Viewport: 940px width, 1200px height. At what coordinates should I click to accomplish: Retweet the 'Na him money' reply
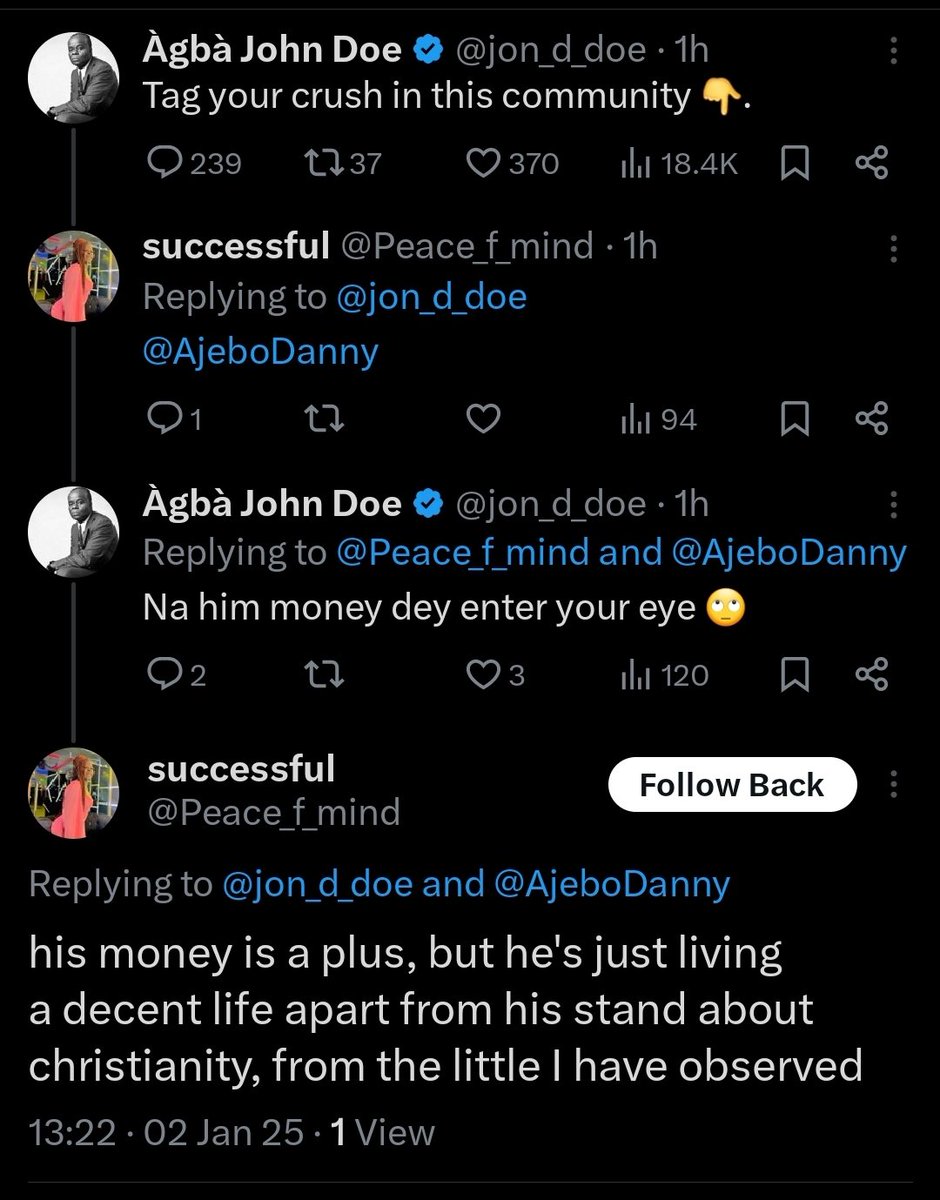tap(327, 677)
